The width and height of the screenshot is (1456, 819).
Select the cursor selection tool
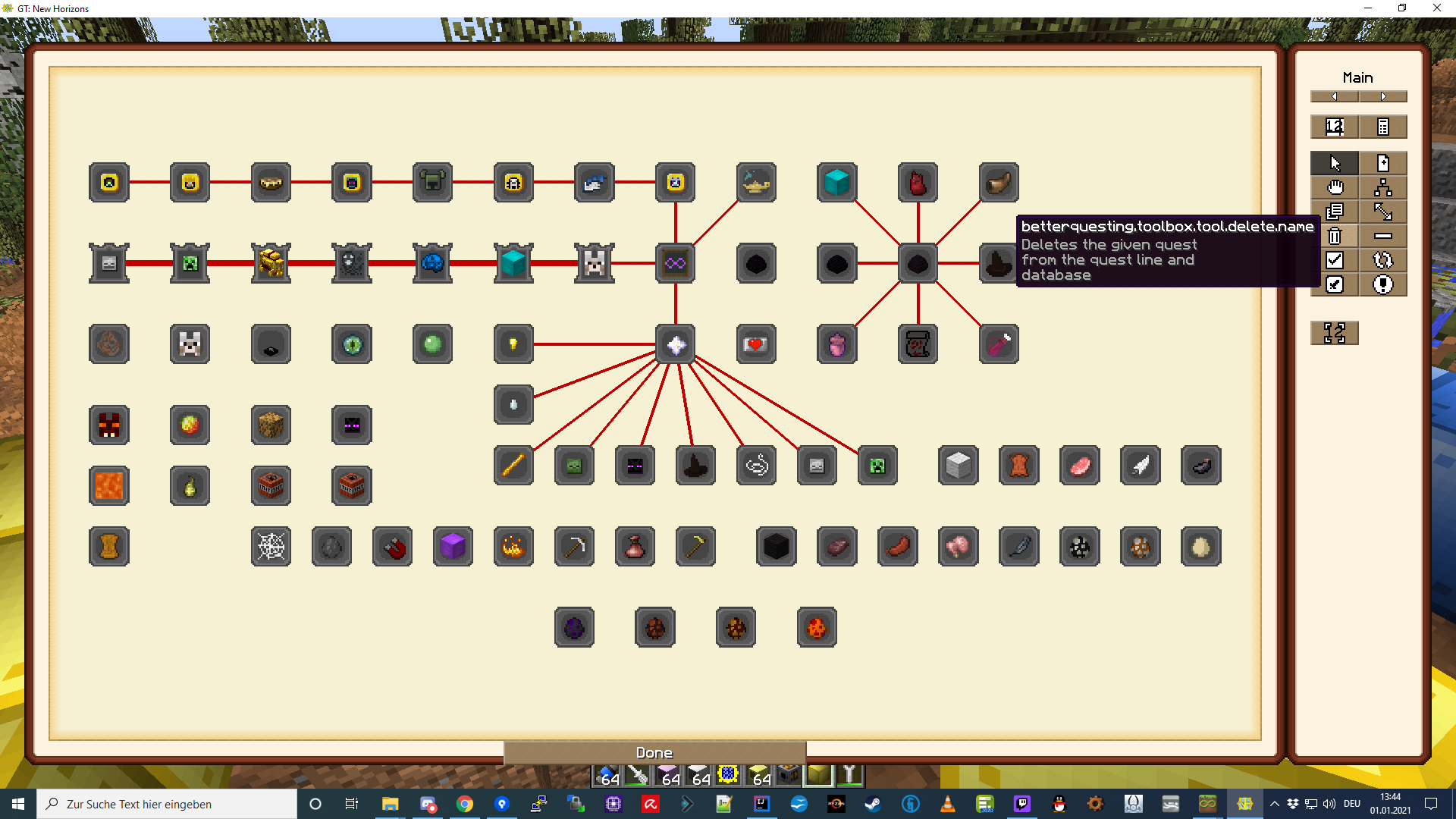[1335, 162]
